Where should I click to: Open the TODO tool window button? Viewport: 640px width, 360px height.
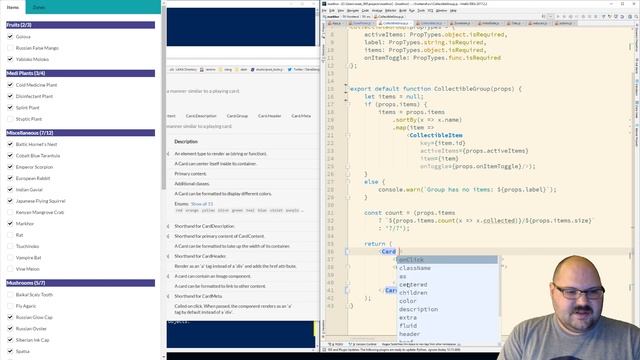click(337, 344)
